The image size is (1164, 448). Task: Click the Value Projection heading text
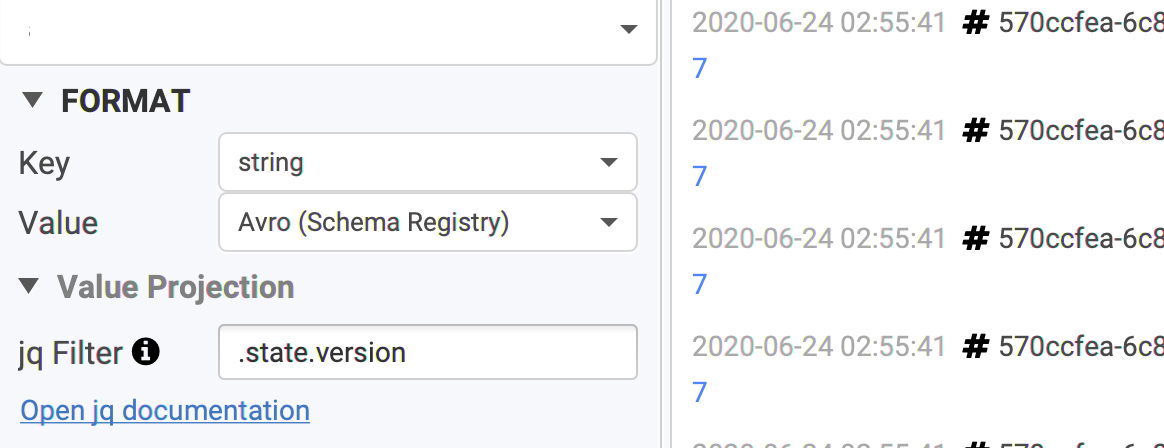[x=176, y=287]
